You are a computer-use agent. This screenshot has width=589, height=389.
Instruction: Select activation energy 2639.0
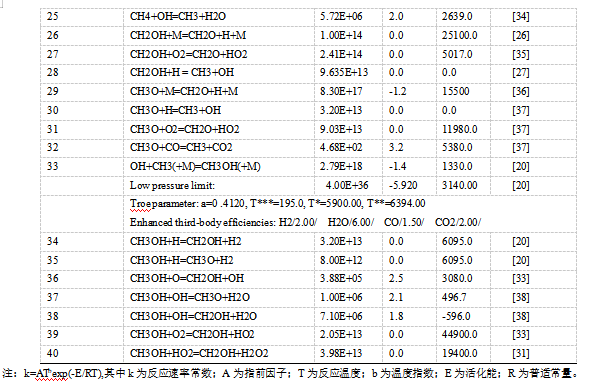click(x=457, y=17)
